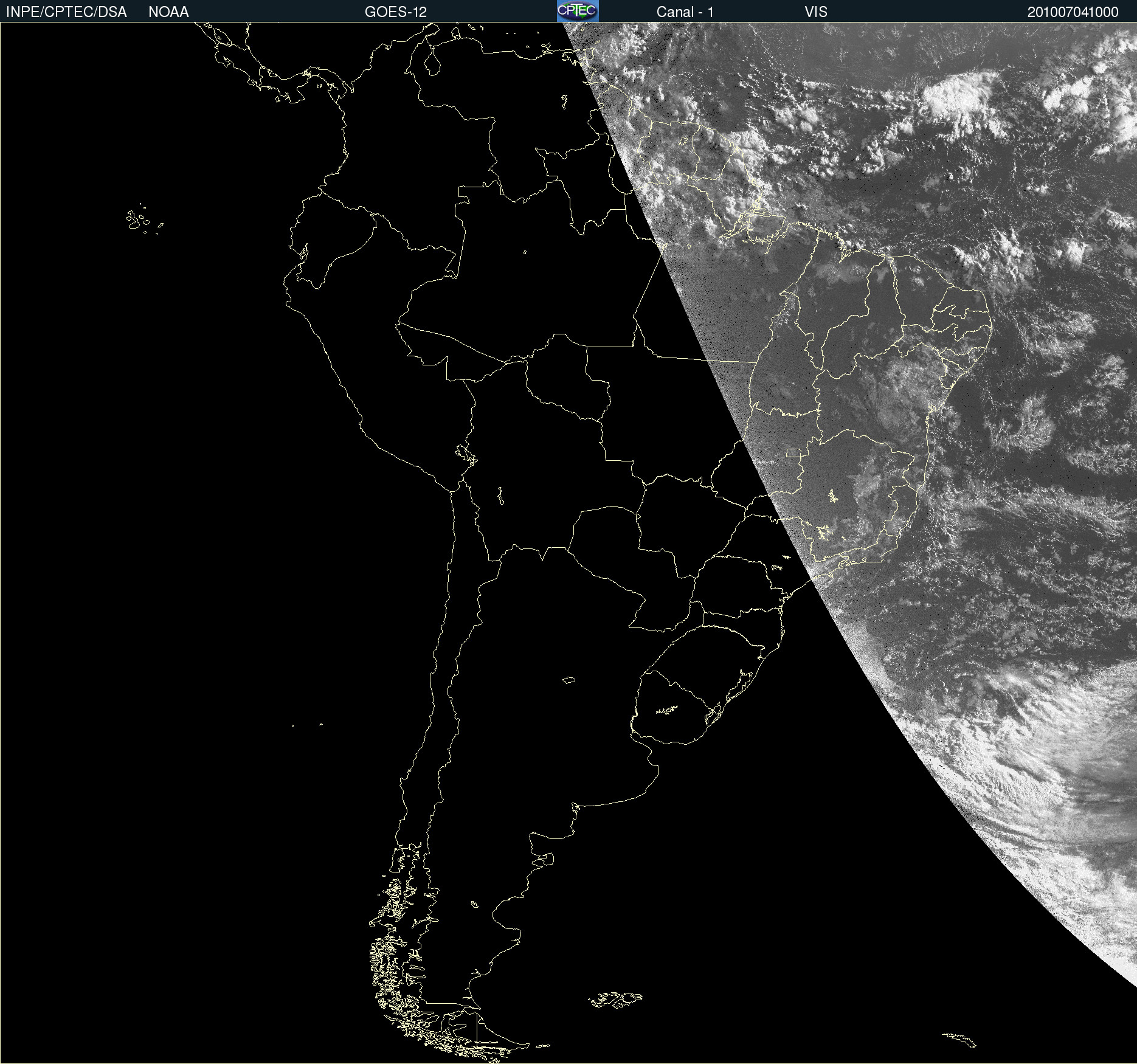Click the GOES-12 satellite label

[x=396, y=12]
